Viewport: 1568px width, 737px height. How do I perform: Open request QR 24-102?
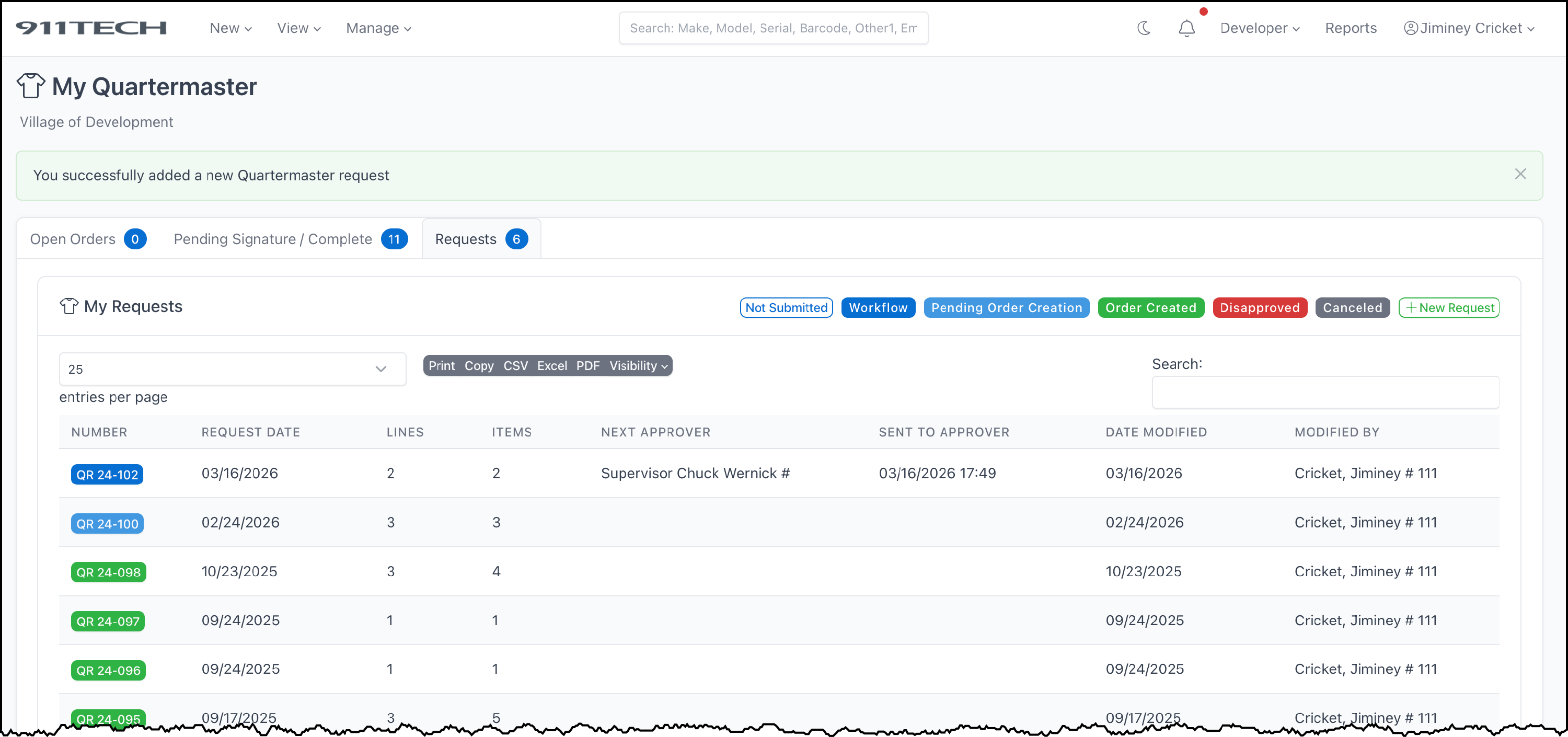point(107,475)
